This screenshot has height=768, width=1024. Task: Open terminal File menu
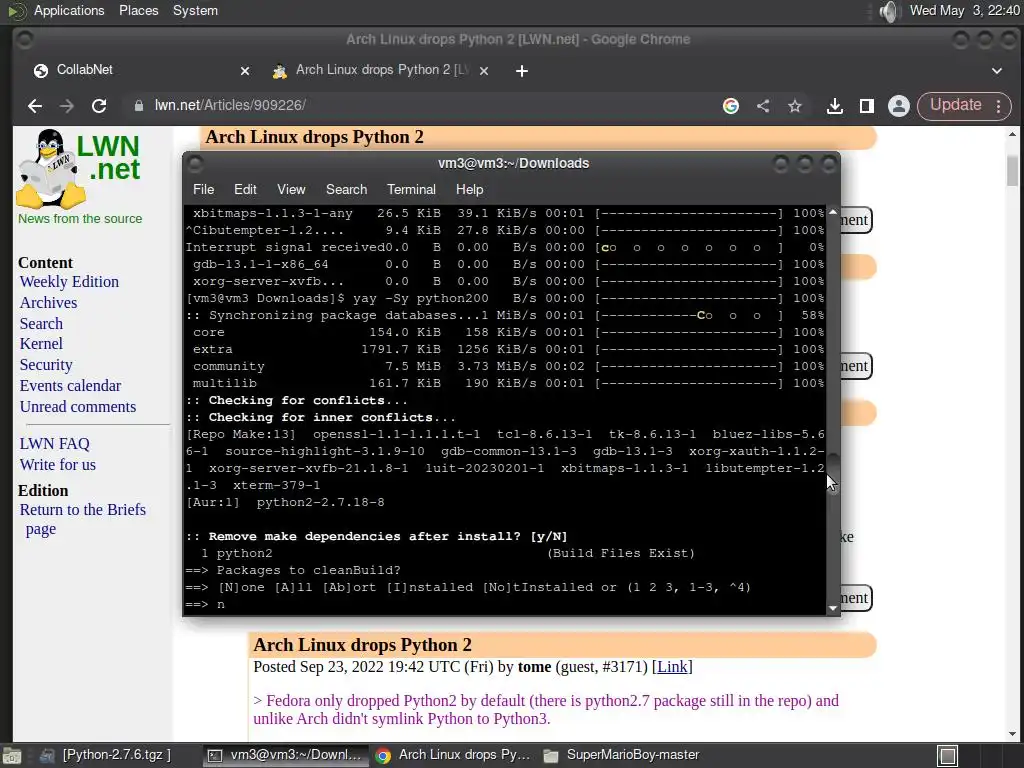(x=203, y=189)
